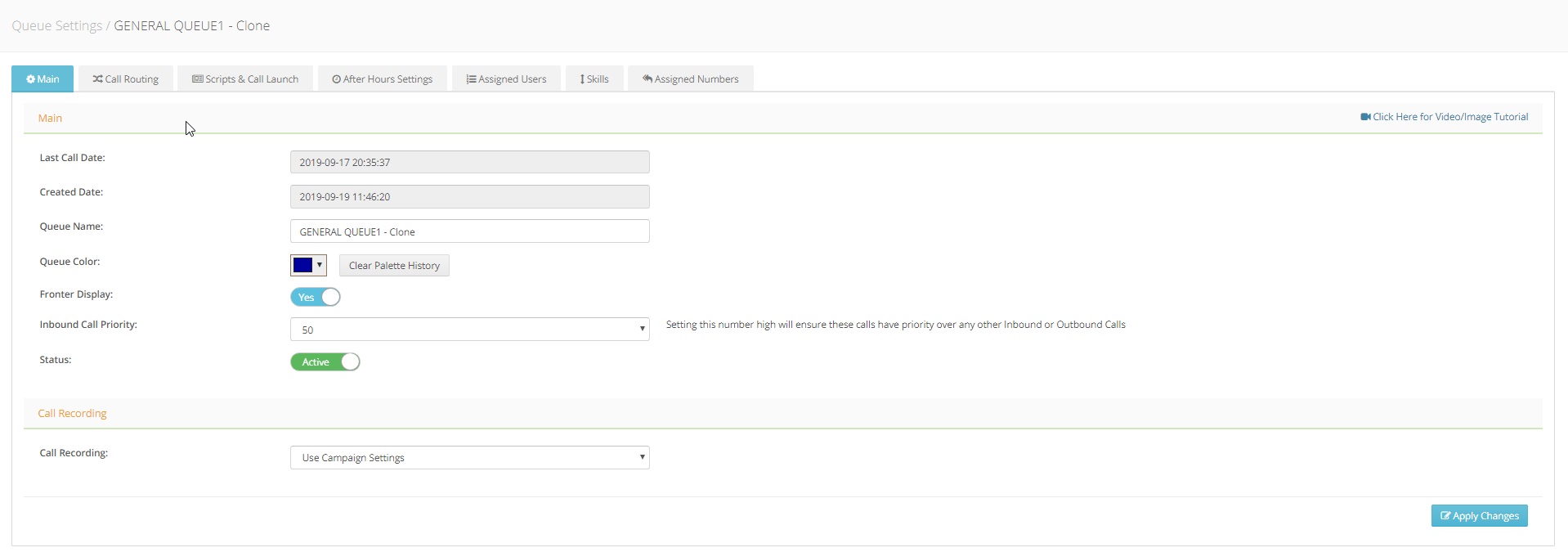This screenshot has height=552, width=1568.
Task: Click the gear icon on Main tab
Action: tap(31, 79)
